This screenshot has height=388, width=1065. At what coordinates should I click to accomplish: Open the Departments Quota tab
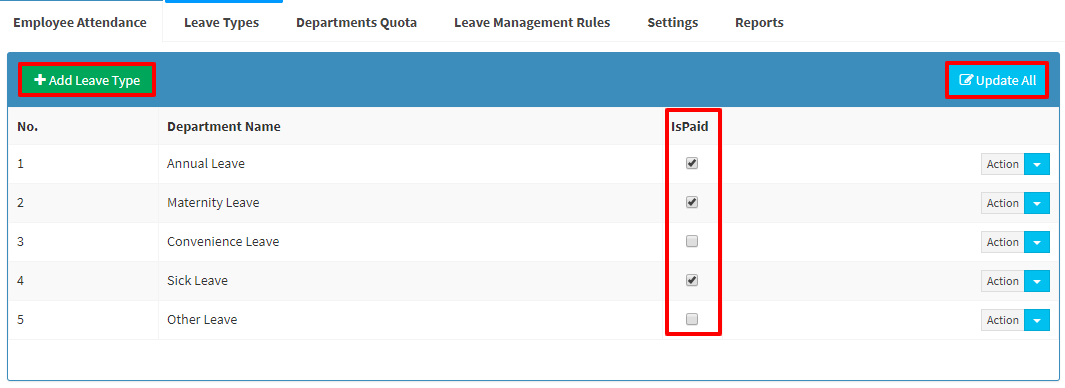tap(357, 22)
